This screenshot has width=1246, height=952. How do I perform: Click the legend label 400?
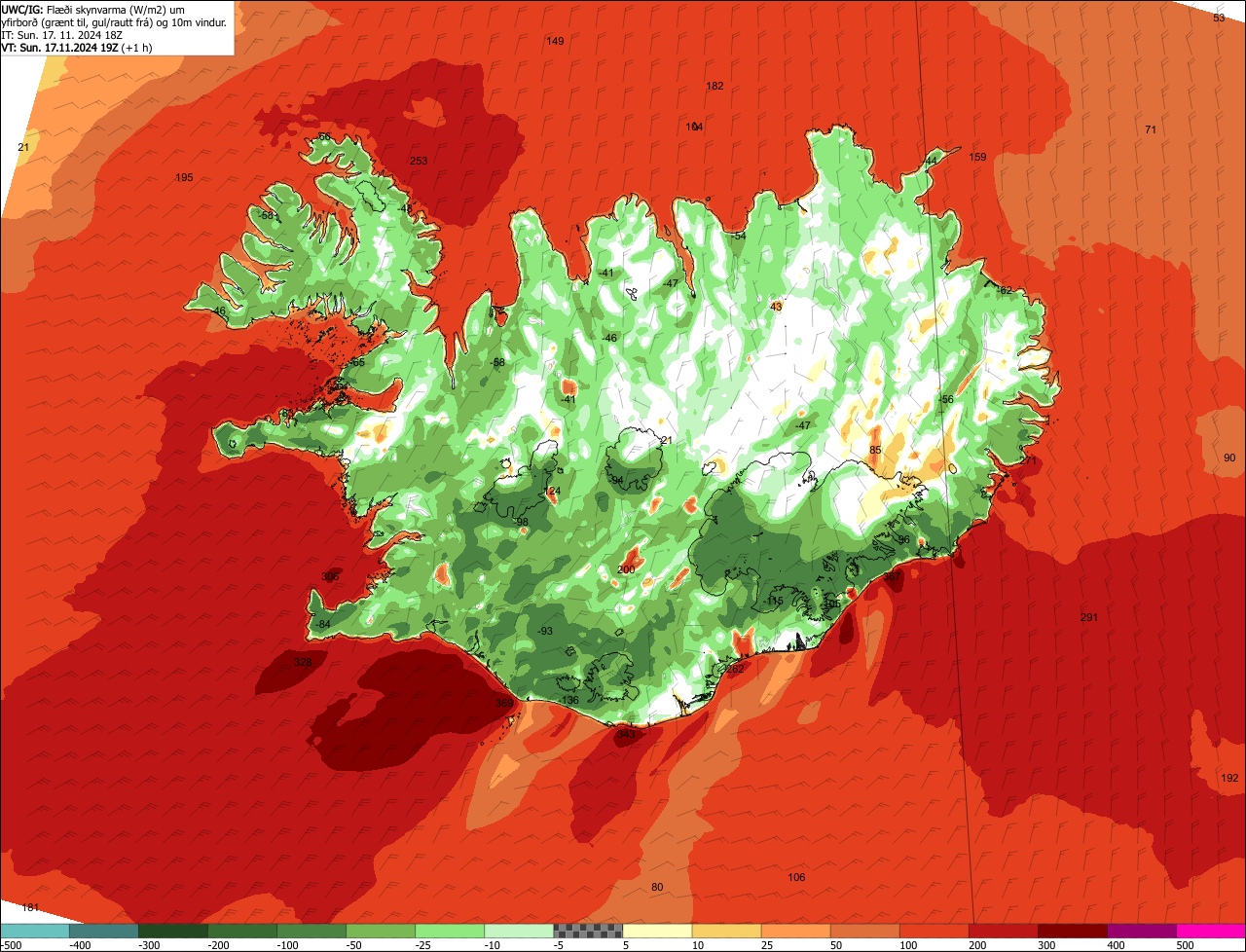[x=1116, y=945]
